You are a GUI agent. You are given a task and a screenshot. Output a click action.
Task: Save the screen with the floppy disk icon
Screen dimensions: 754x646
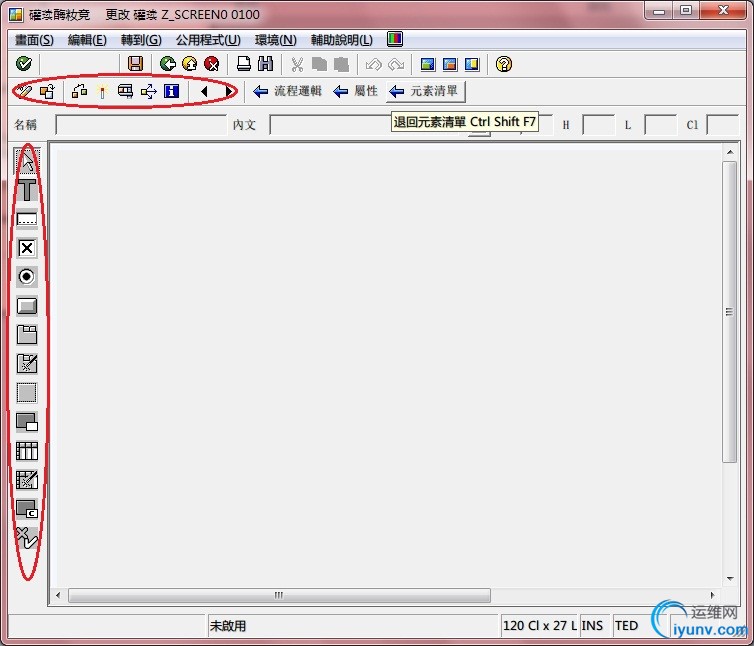point(135,63)
